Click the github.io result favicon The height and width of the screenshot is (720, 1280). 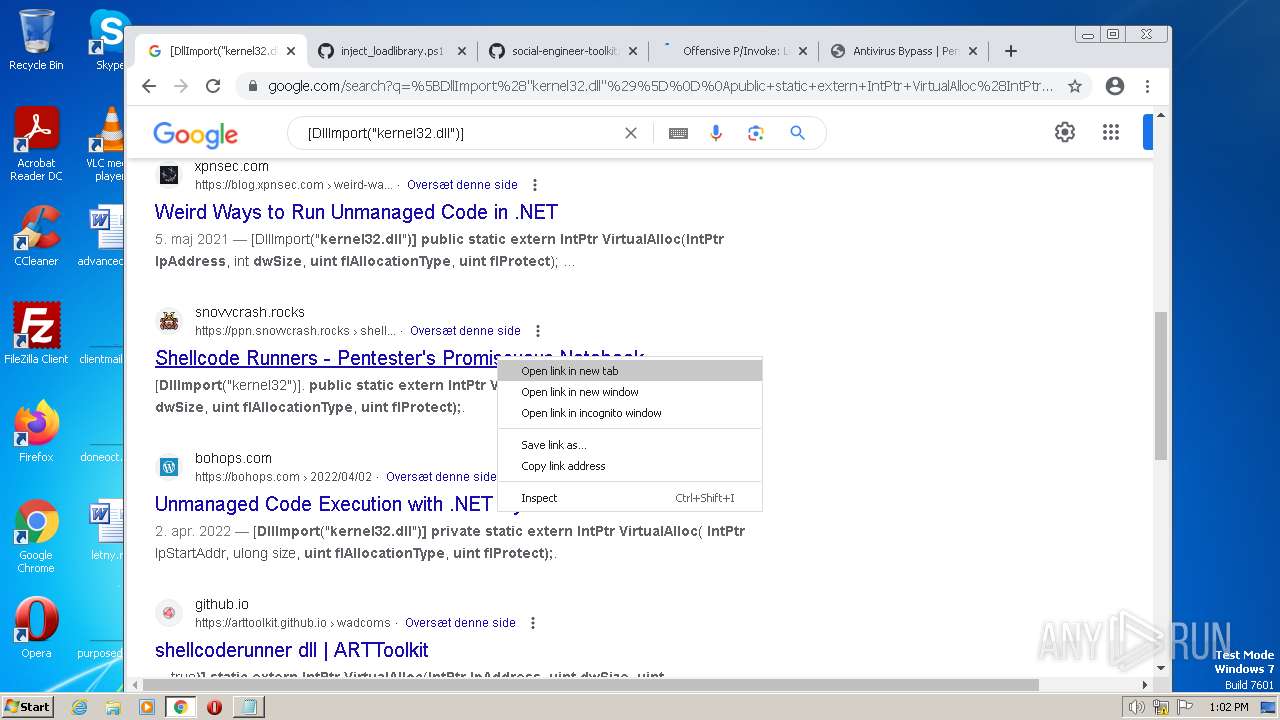169,613
